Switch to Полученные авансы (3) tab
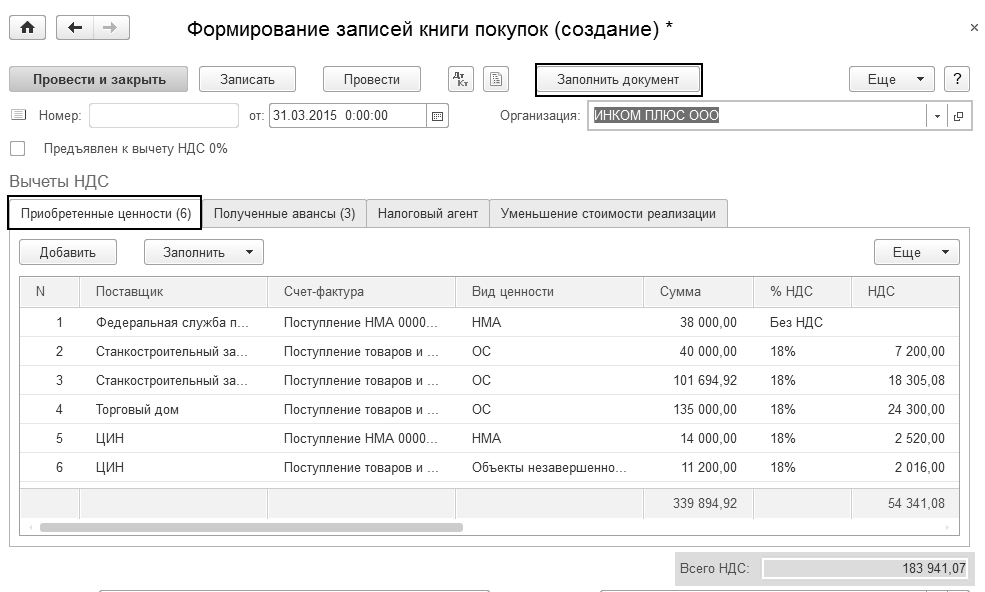The image size is (985, 592). pos(284,213)
